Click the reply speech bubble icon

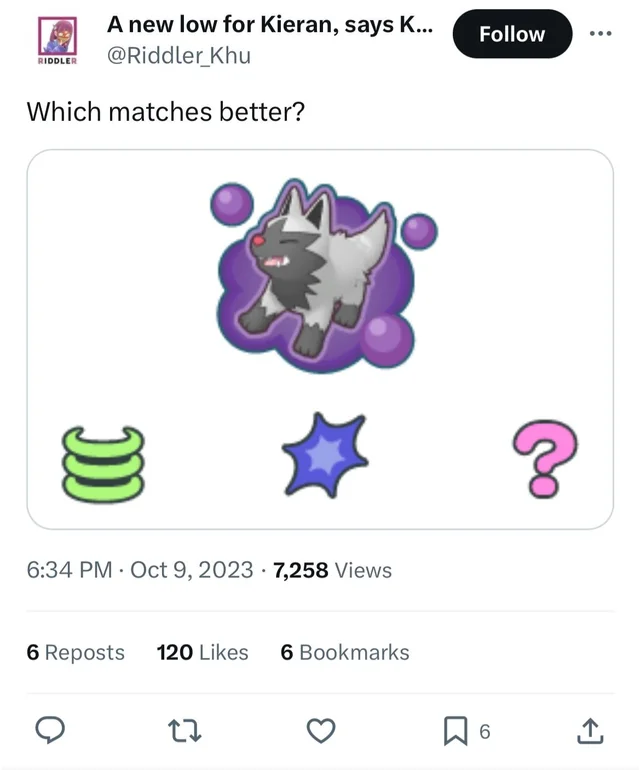click(50, 732)
